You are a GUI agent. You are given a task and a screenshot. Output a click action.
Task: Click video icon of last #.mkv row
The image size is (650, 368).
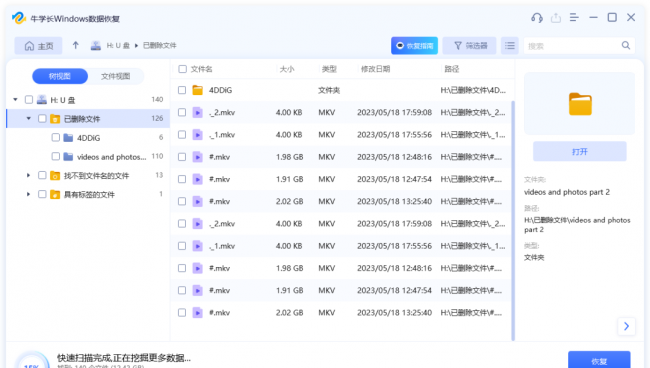(x=198, y=313)
